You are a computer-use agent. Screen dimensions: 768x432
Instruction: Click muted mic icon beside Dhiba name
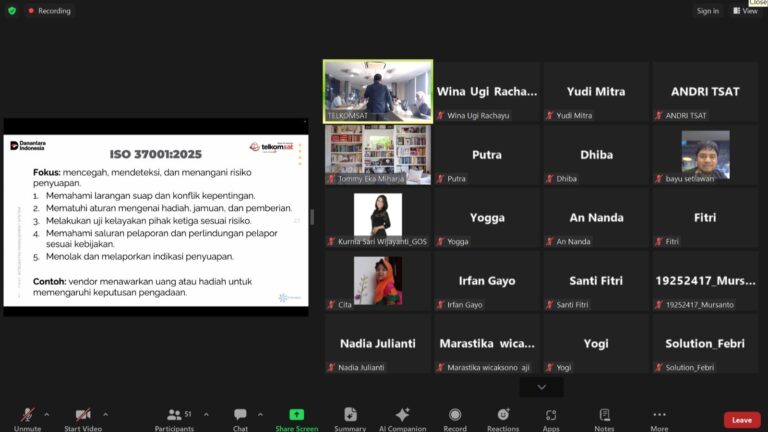550,179
